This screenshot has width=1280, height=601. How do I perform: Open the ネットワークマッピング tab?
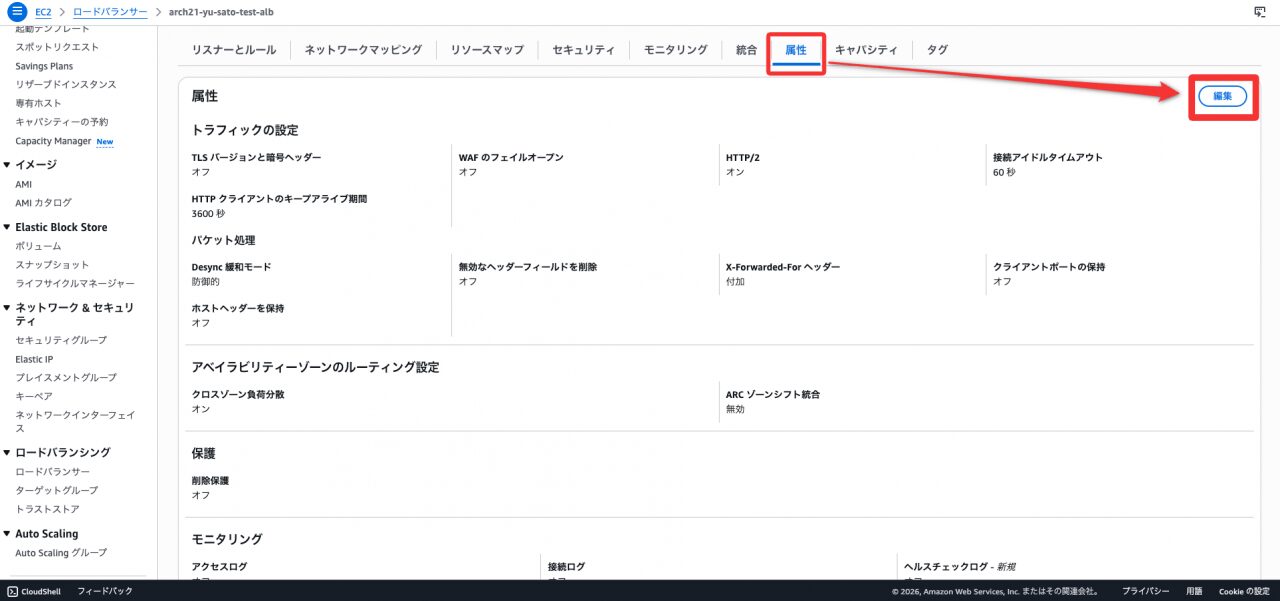tap(363, 50)
